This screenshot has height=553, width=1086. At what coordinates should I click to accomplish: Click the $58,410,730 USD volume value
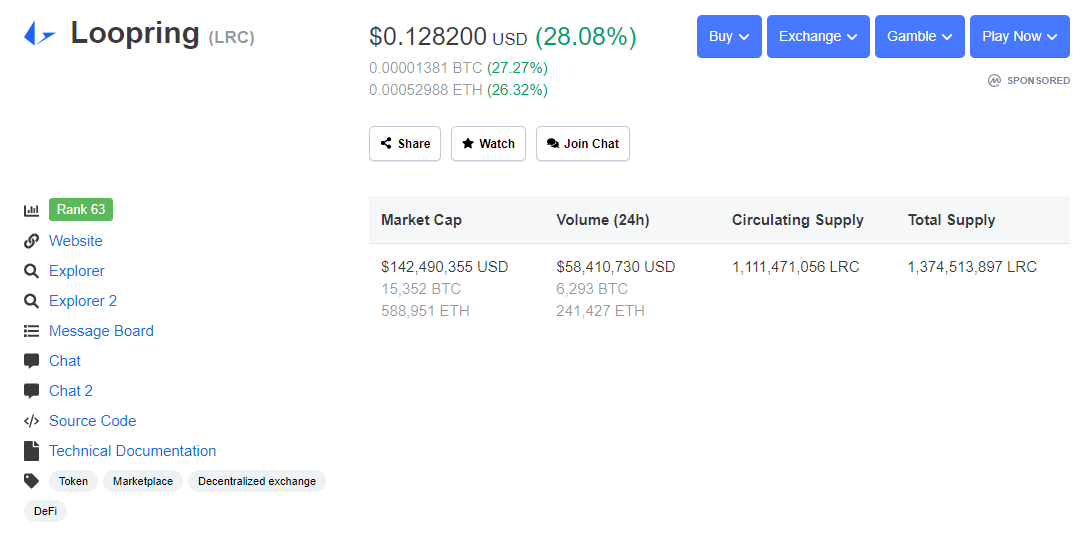(x=616, y=267)
